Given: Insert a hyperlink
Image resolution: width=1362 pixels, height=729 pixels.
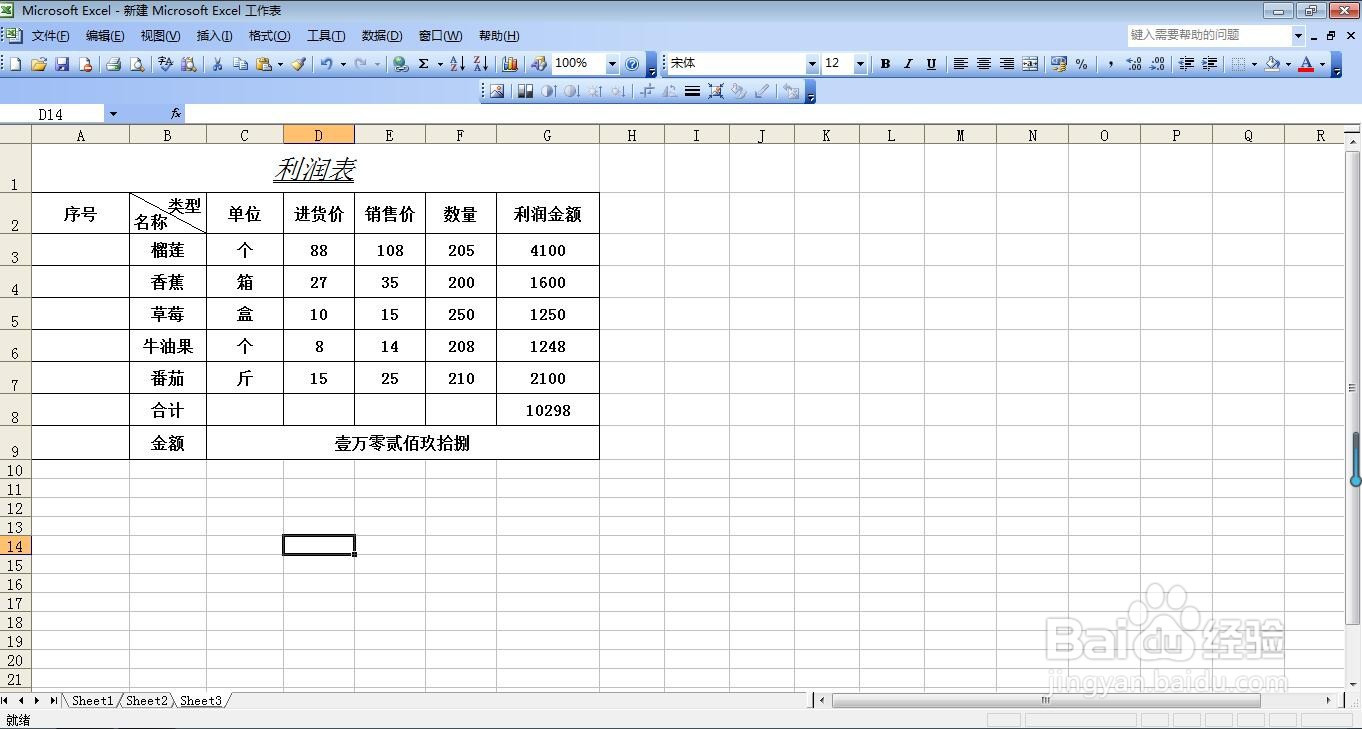Looking at the screenshot, I should 402,63.
